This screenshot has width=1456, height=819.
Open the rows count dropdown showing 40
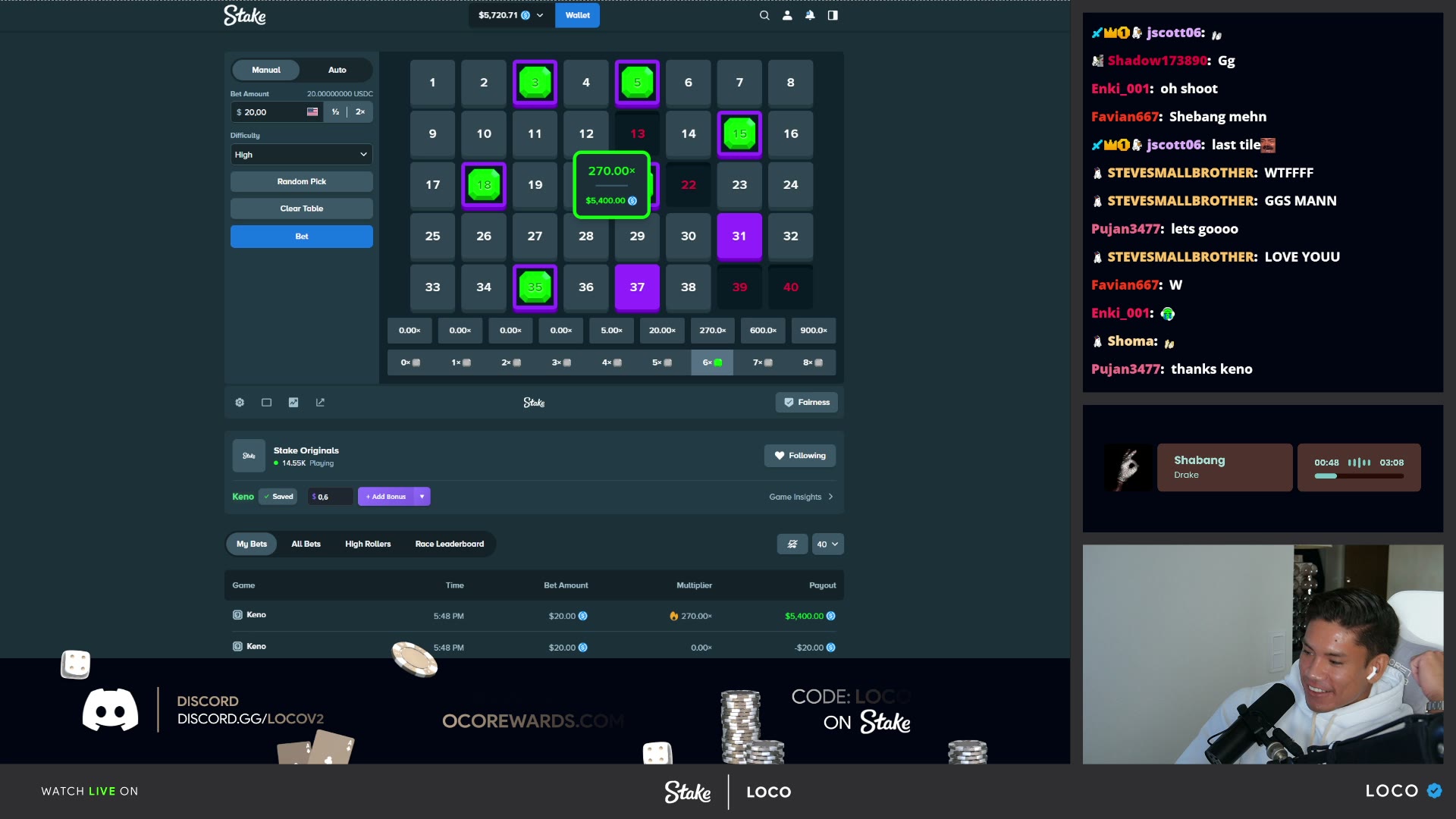click(x=828, y=544)
